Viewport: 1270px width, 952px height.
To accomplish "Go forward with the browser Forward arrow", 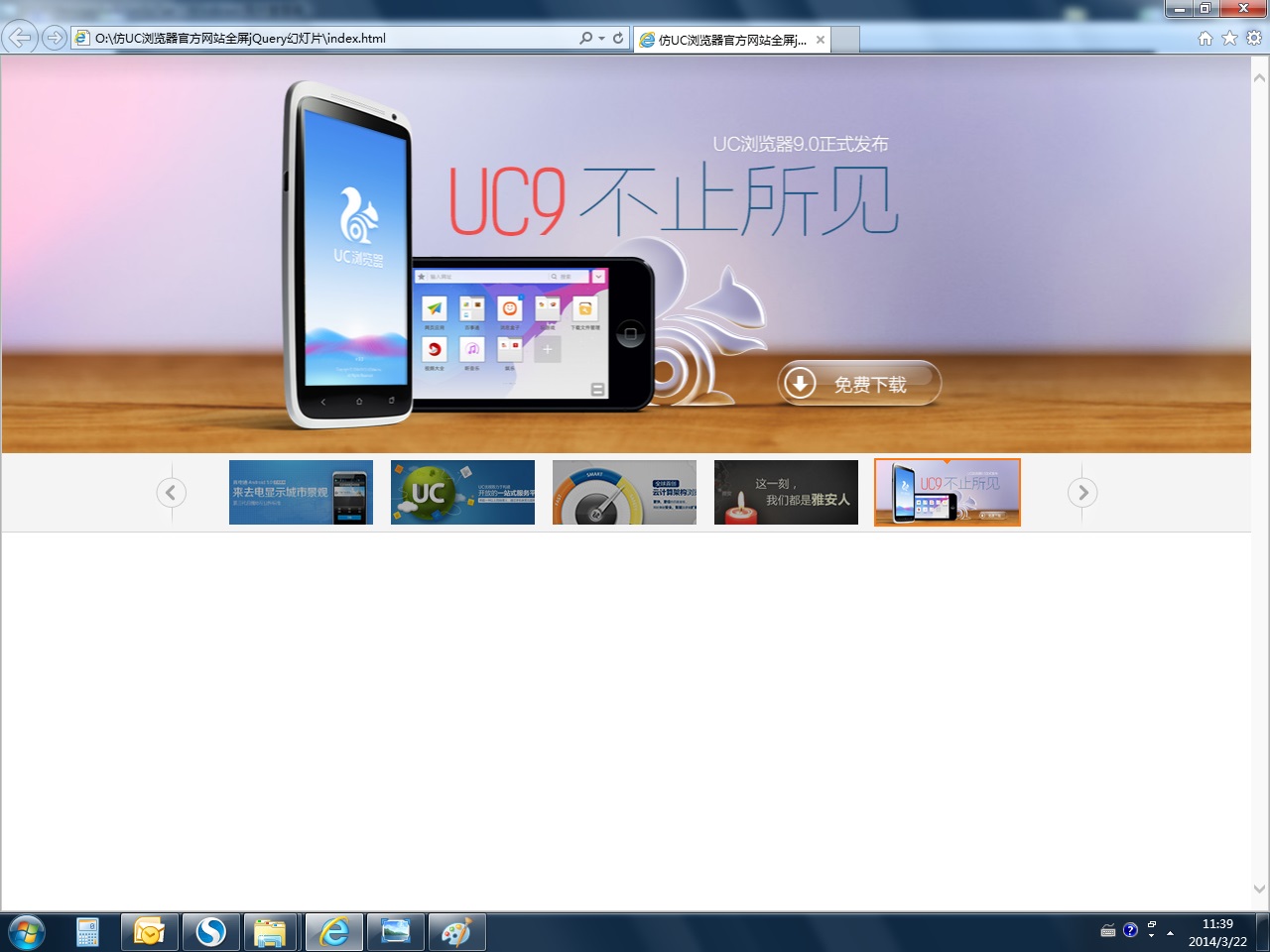I will [x=55, y=38].
